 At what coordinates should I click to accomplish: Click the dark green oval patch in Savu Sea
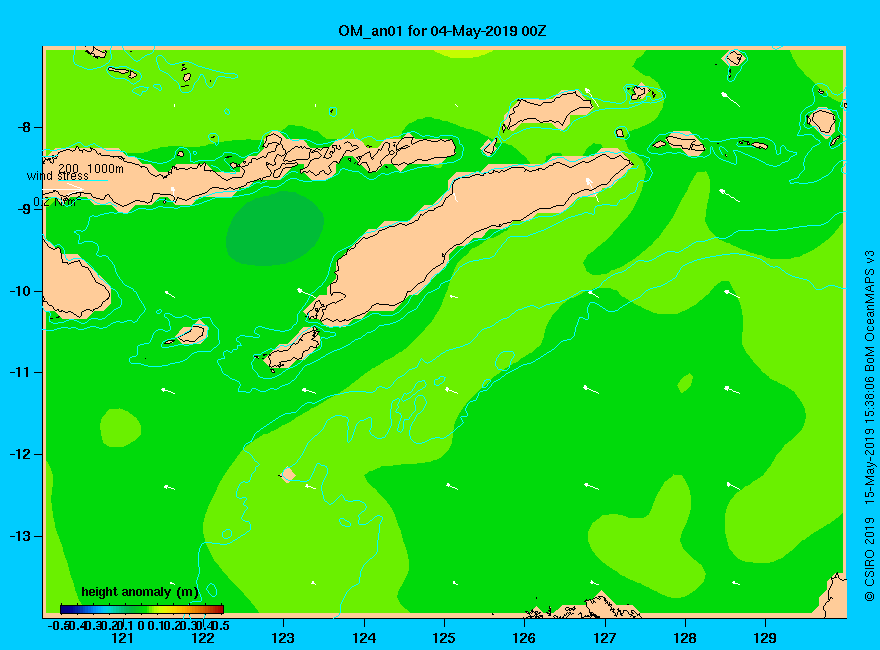274,228
